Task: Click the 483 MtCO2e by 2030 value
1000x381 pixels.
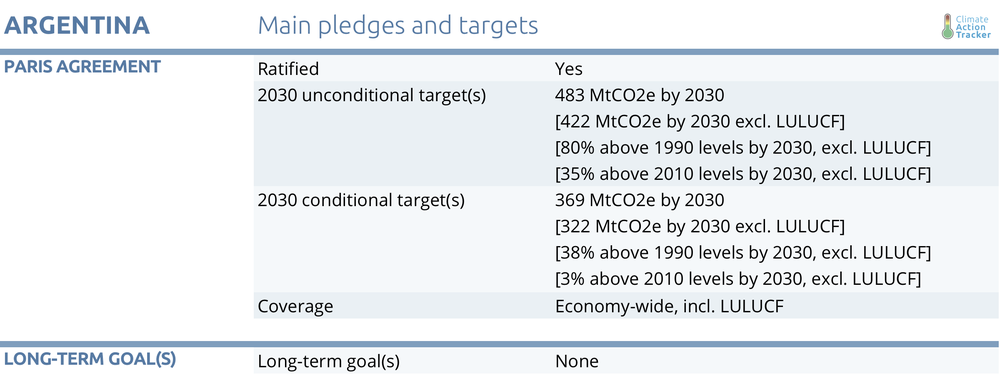Action: pyautogui.click(x=640, y=95)
